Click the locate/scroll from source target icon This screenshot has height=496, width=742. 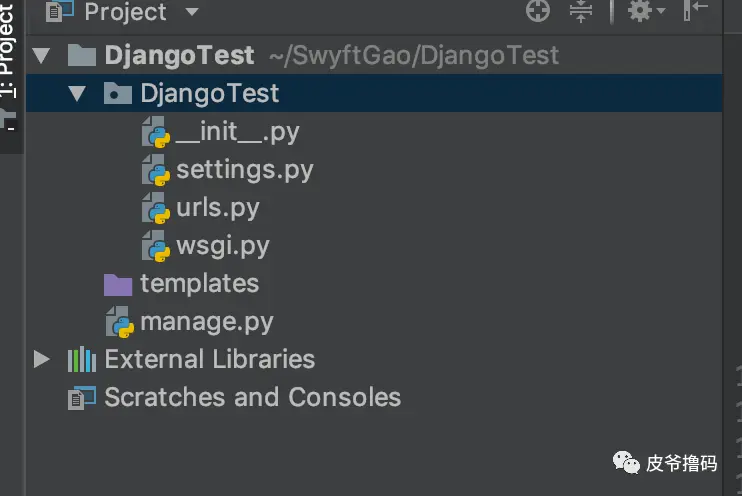tap(538, 11)
